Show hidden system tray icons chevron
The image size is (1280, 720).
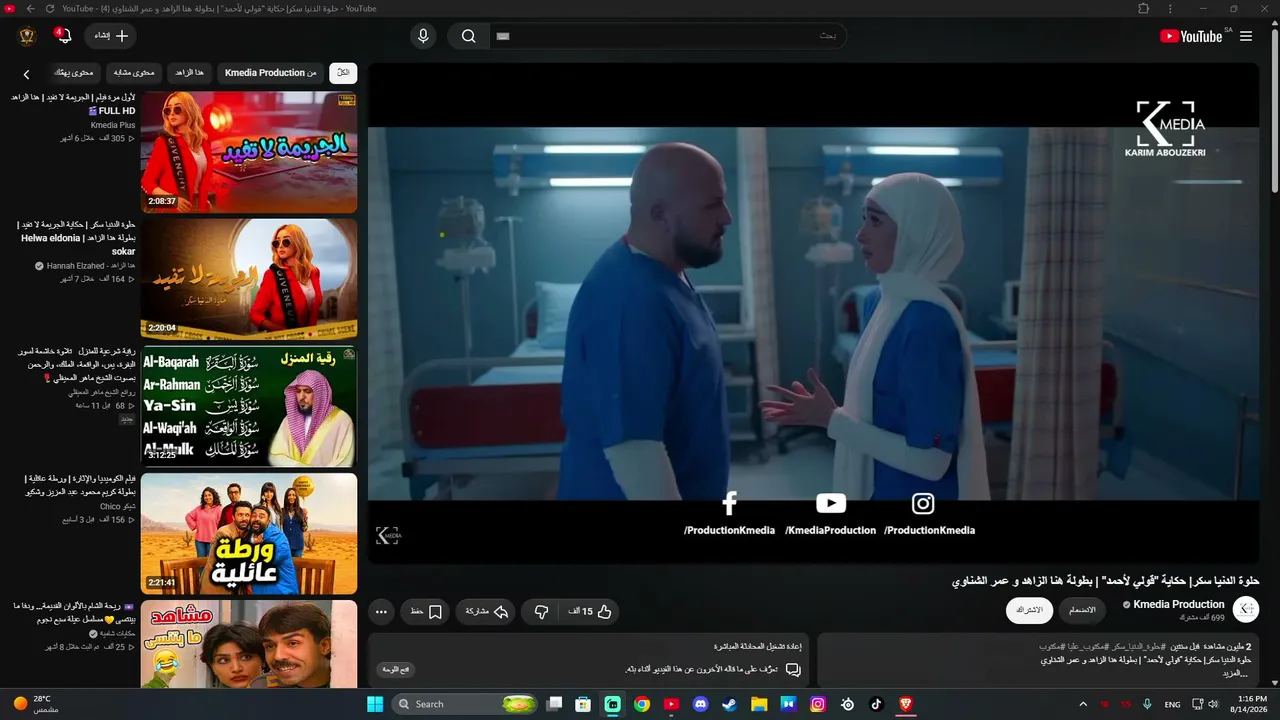(x=1083, y=704)
